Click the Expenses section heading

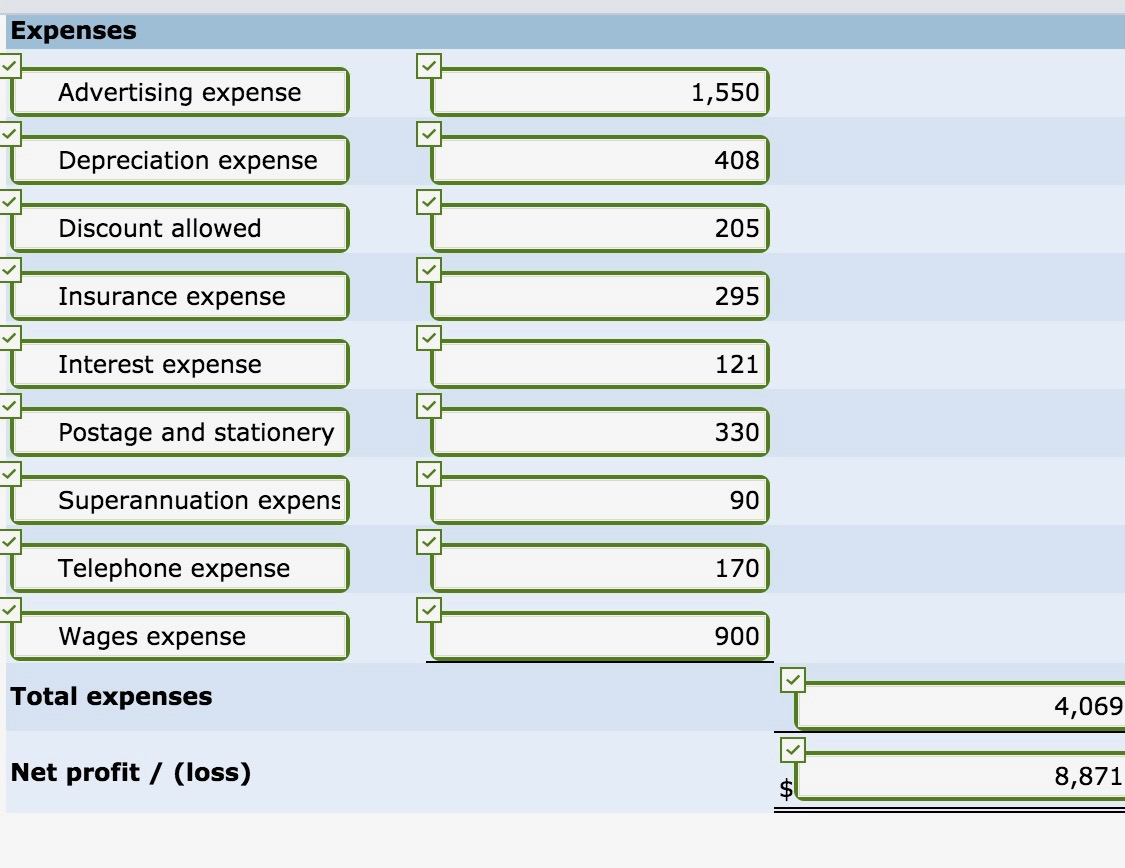tap(73, 31)
